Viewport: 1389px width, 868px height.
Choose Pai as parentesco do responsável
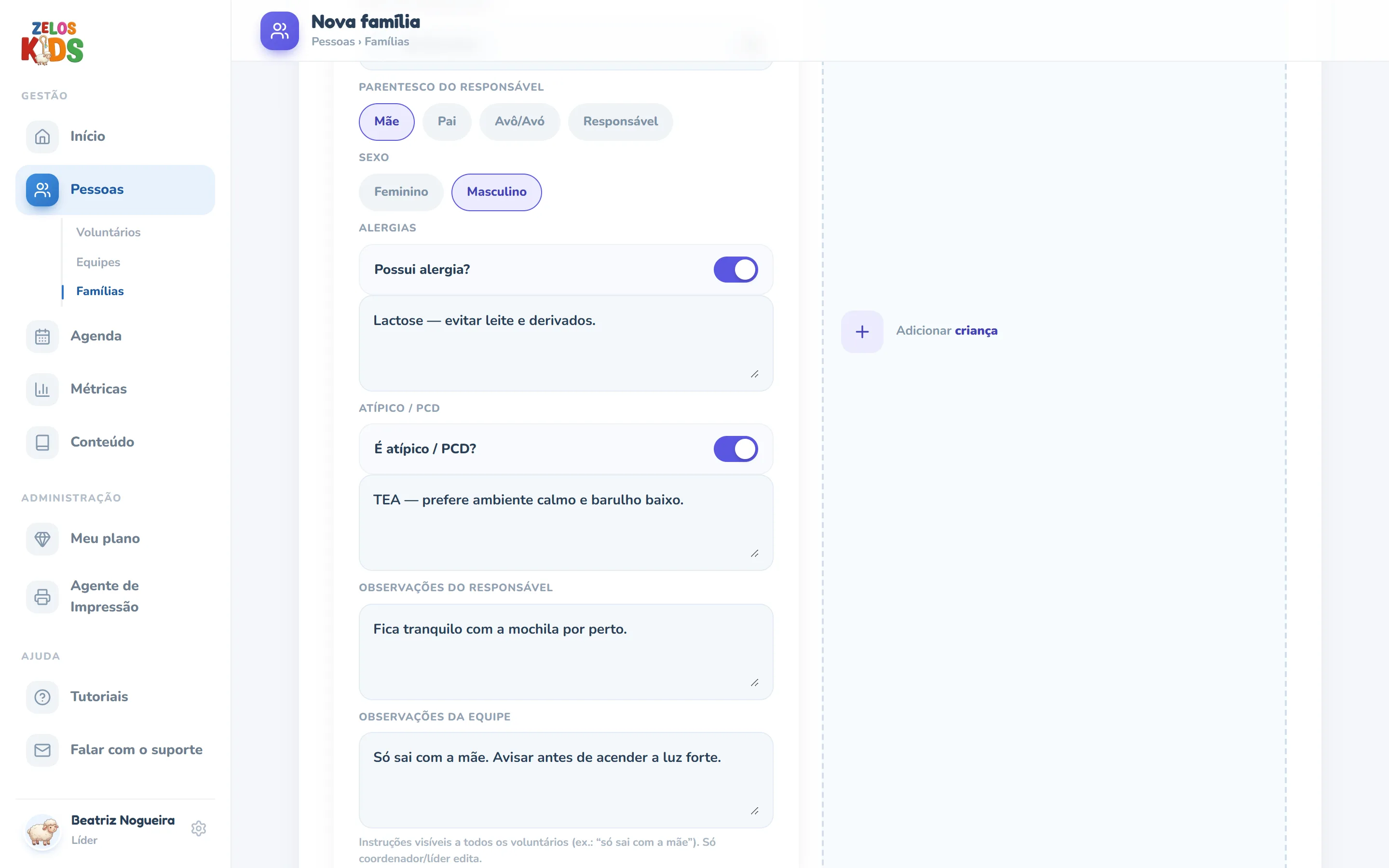447,121
